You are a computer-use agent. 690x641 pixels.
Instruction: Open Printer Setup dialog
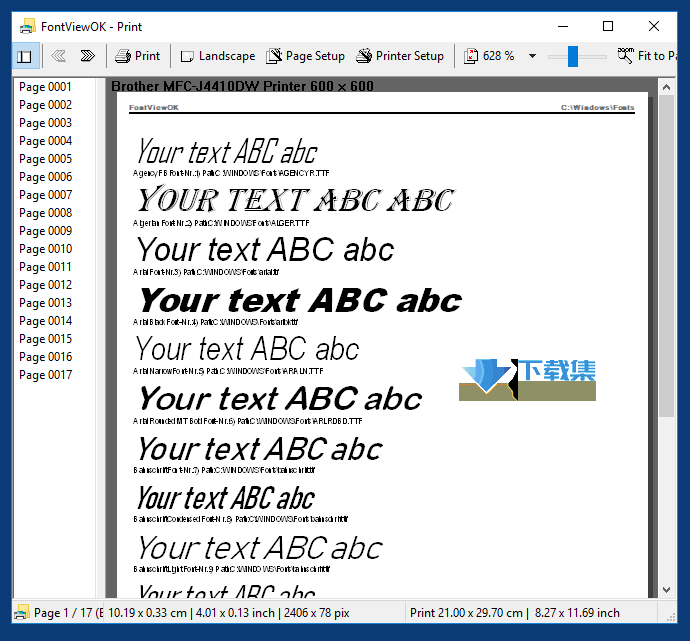click(400, 56)
